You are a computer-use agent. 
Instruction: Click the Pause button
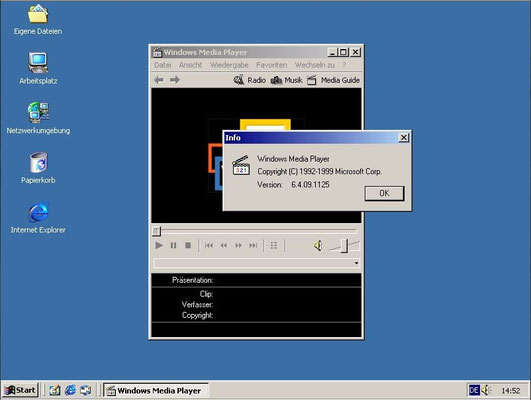(173, 245)
